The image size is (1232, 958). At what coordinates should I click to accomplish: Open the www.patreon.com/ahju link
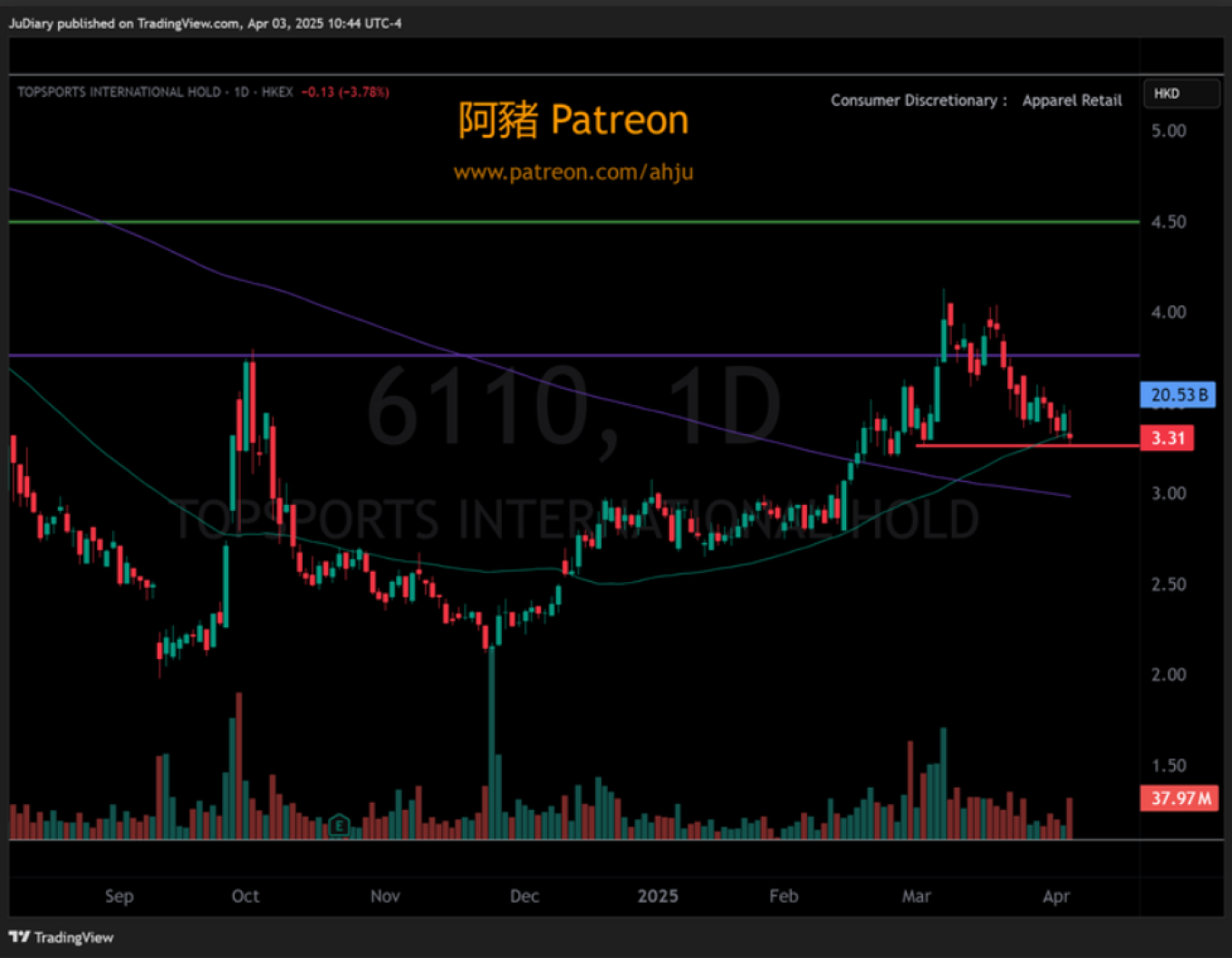click(573, 172)
